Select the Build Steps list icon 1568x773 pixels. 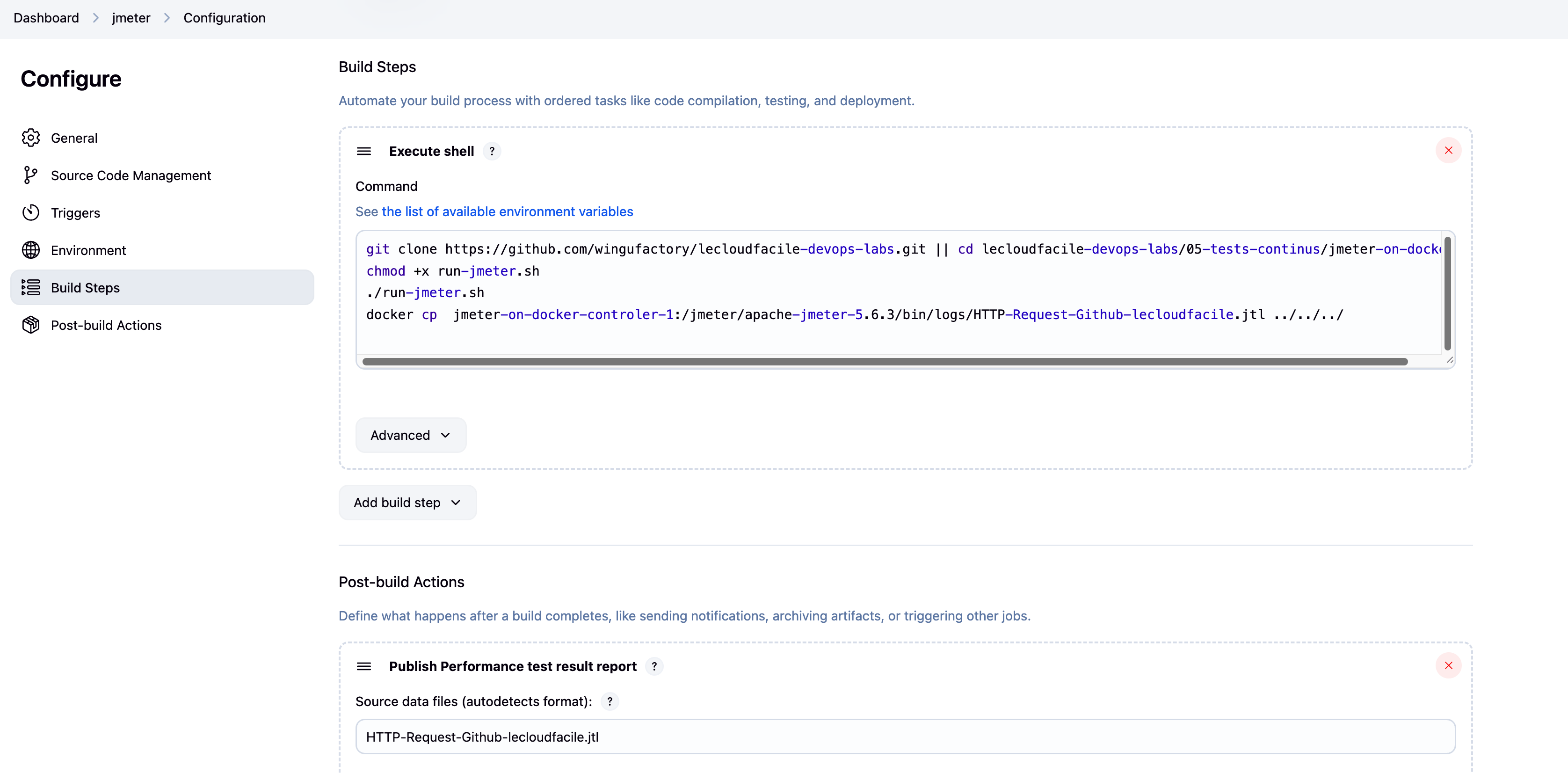[30, 287]
